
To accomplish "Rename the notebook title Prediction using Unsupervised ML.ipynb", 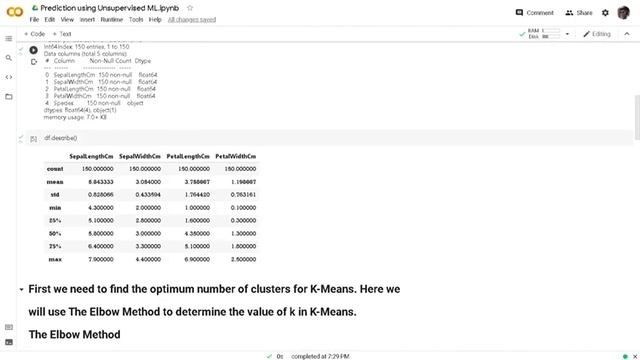I will (110, 8).
